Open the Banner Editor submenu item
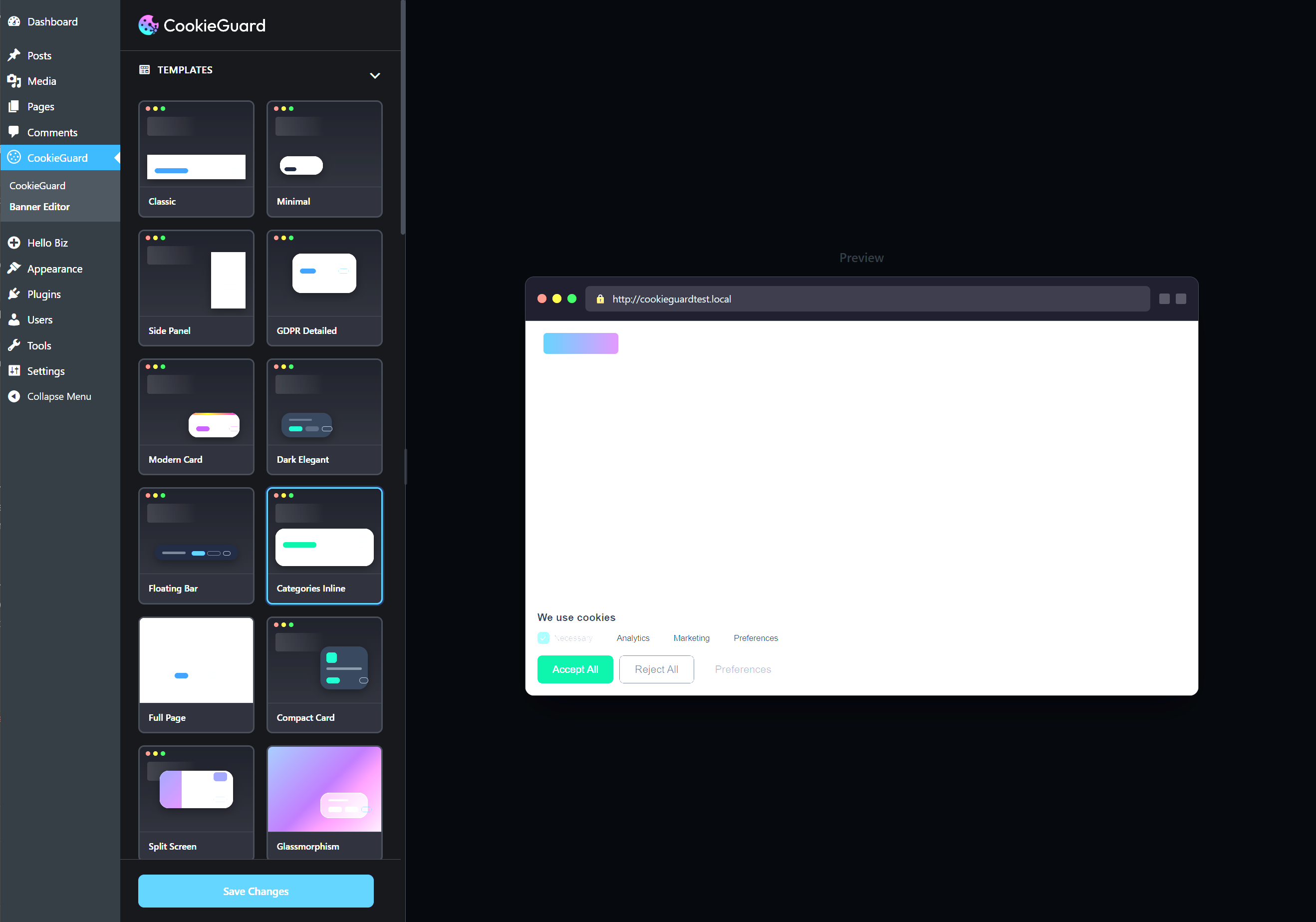 [x=39, y=207]
